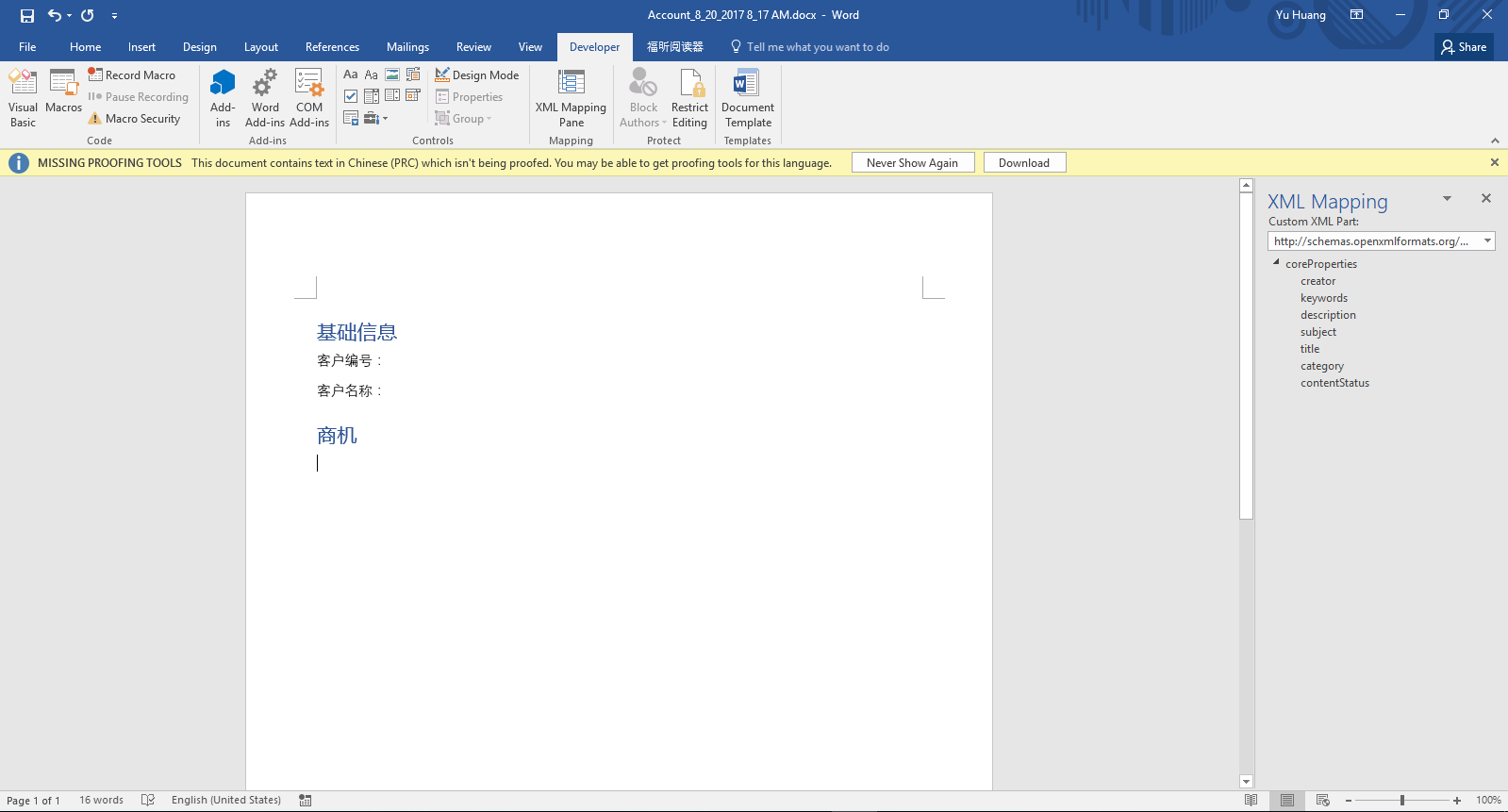The image size is (1508, 812).
Task: Open the Visual Basic editor
Action: tap(23, 98)
